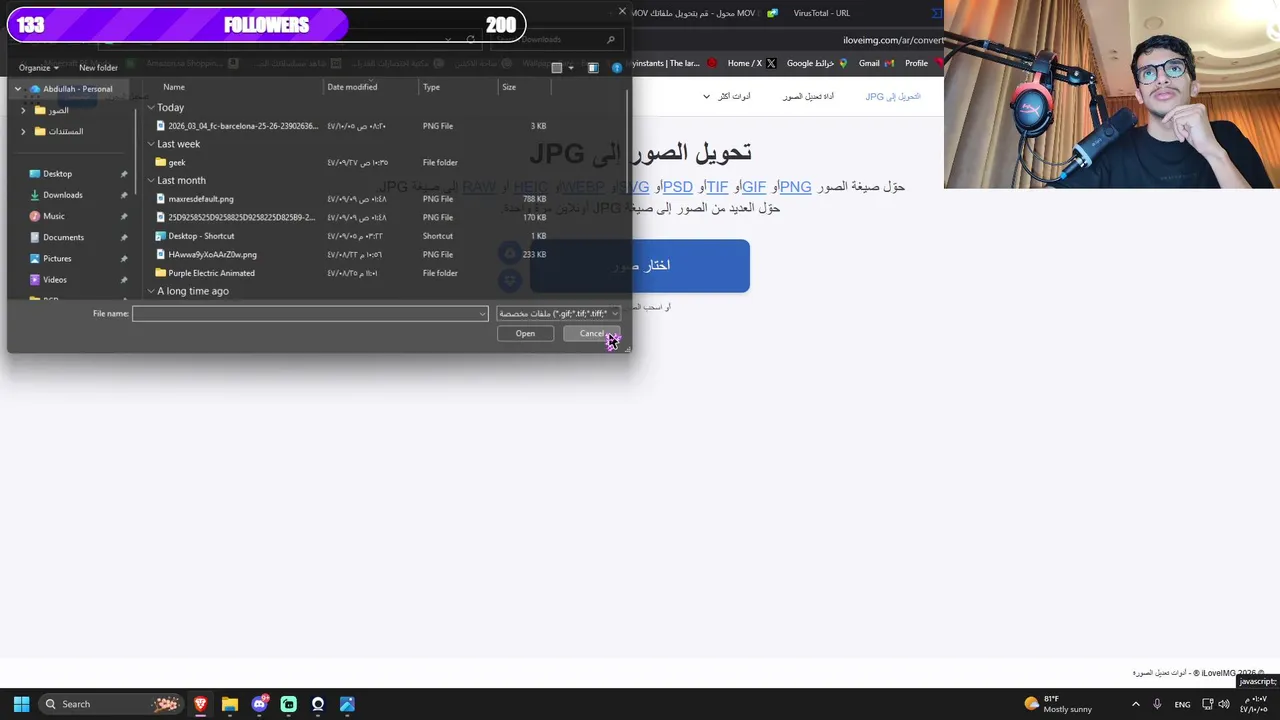Click the GIF format link
Screen dimensions: 1280x720
(x=753, y=187)
